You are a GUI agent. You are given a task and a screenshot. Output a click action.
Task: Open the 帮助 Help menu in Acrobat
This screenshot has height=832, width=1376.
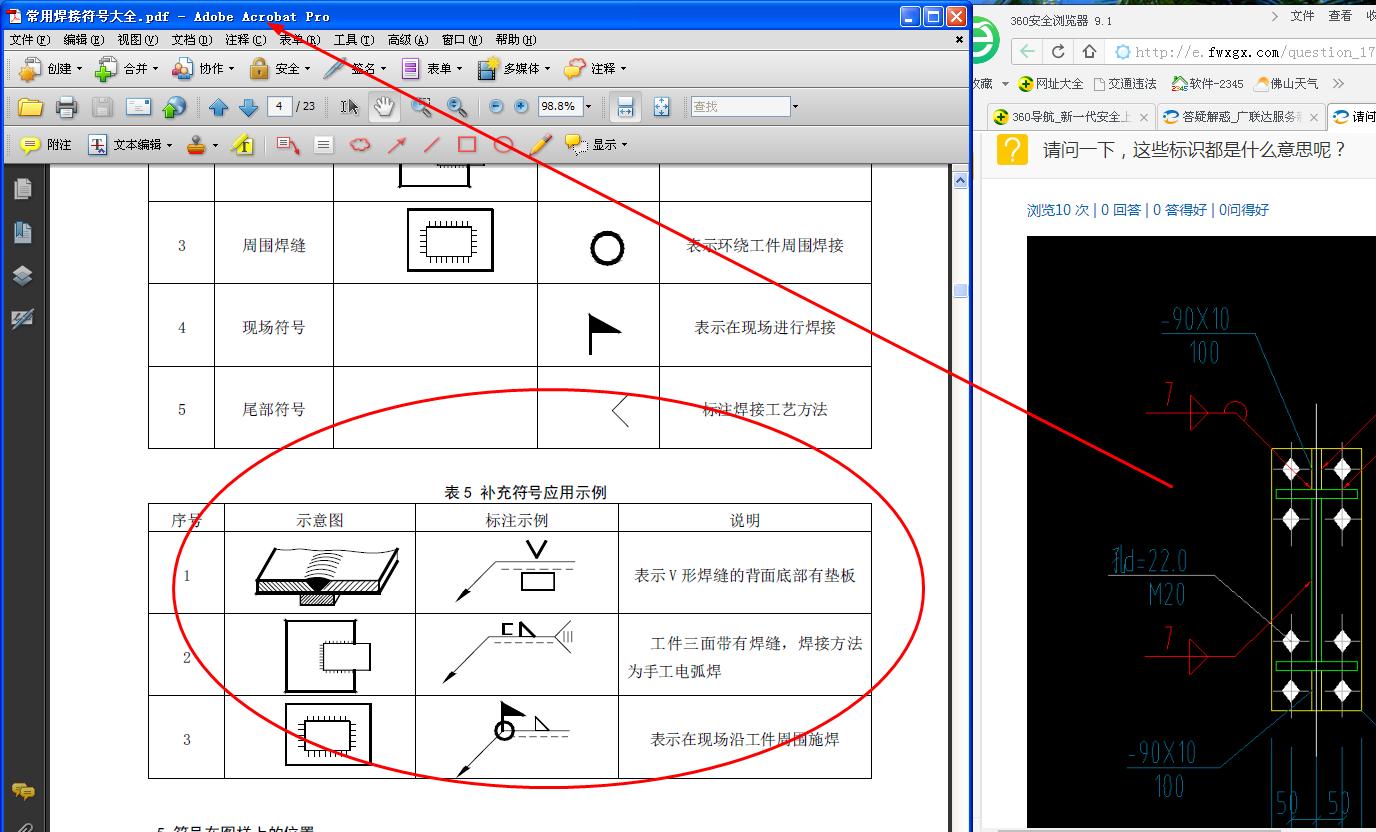click(x=515, y=40)
